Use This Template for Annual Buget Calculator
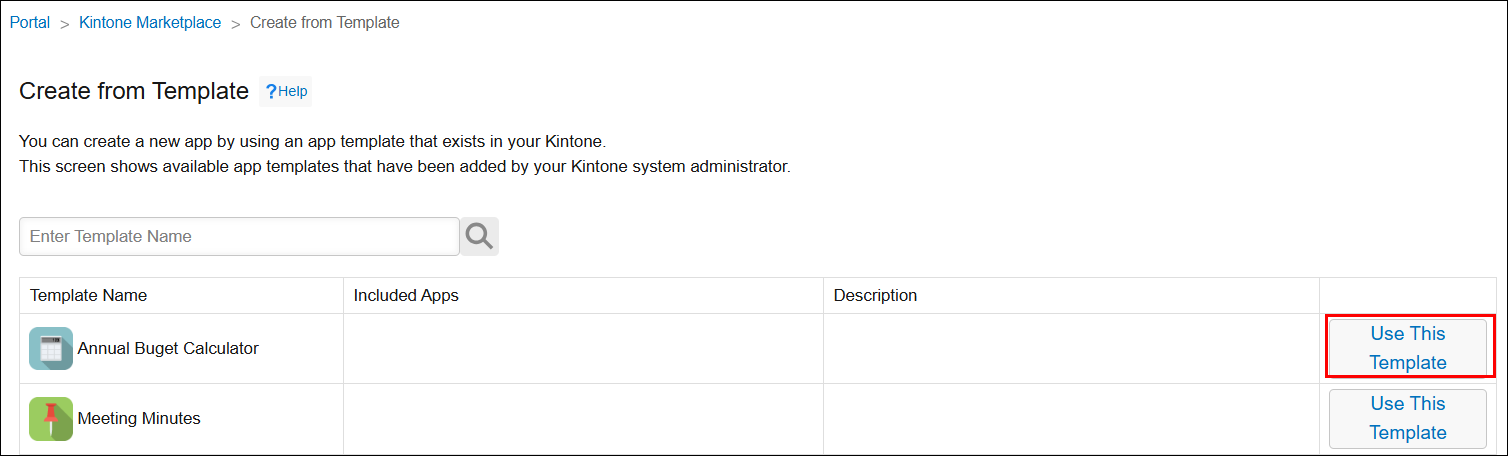The image size is (1508, 456). coord(1408,348)
